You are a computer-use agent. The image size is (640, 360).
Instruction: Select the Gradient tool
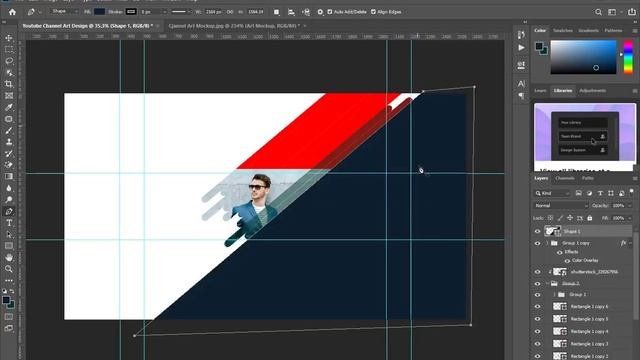[9, 176]
